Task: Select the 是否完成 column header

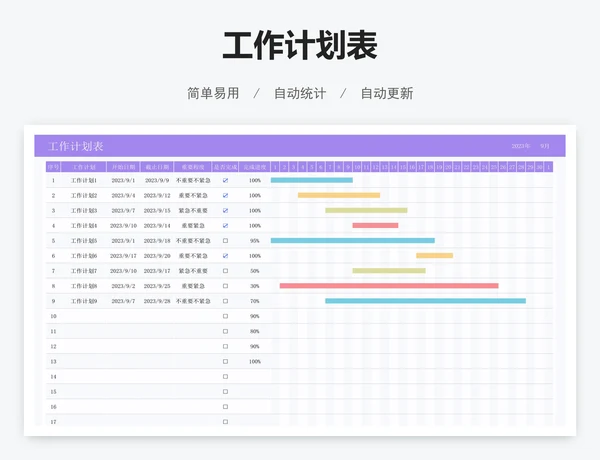Action: click(x=225, y=167)
